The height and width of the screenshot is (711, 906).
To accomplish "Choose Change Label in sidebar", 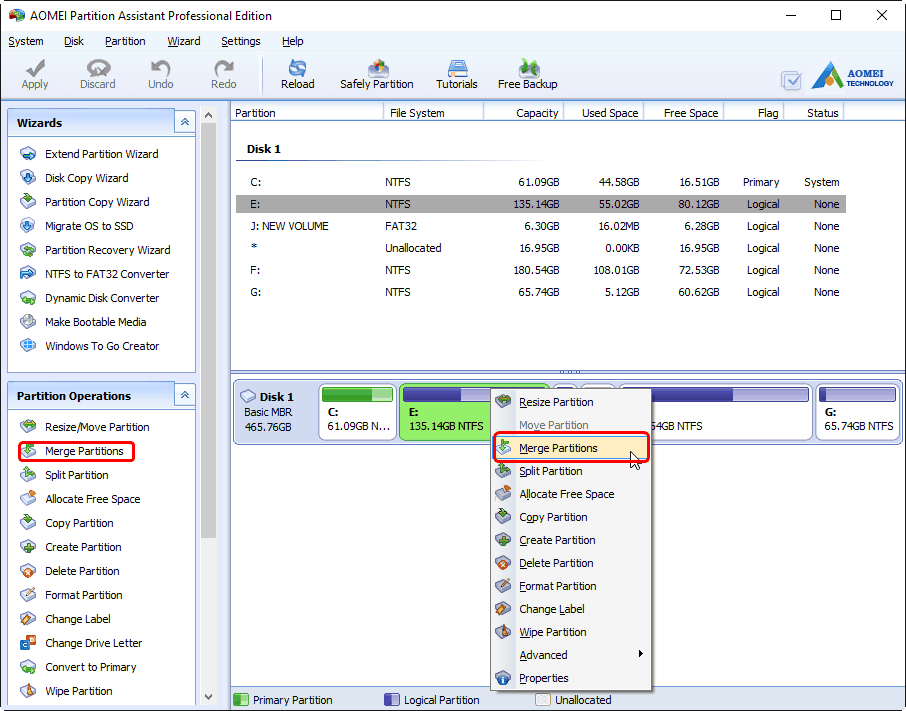I will click(x=65, y=619).
